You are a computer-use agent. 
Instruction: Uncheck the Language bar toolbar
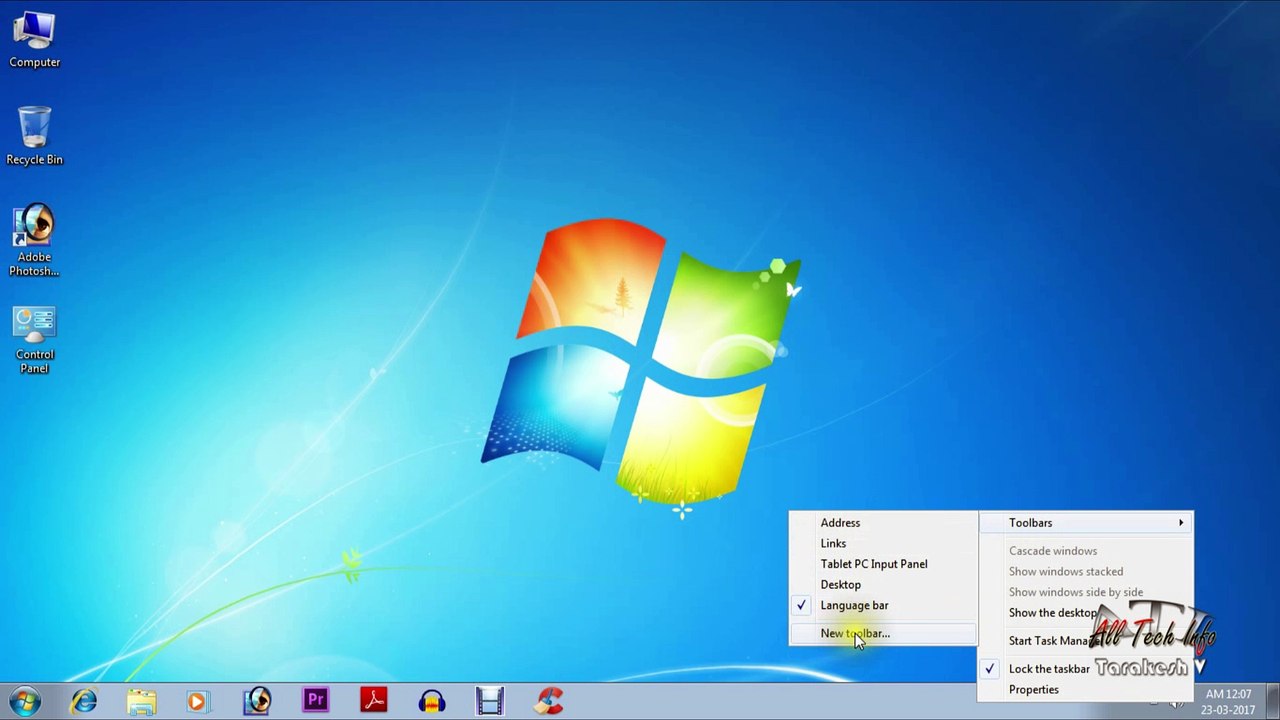click(883, 605)
